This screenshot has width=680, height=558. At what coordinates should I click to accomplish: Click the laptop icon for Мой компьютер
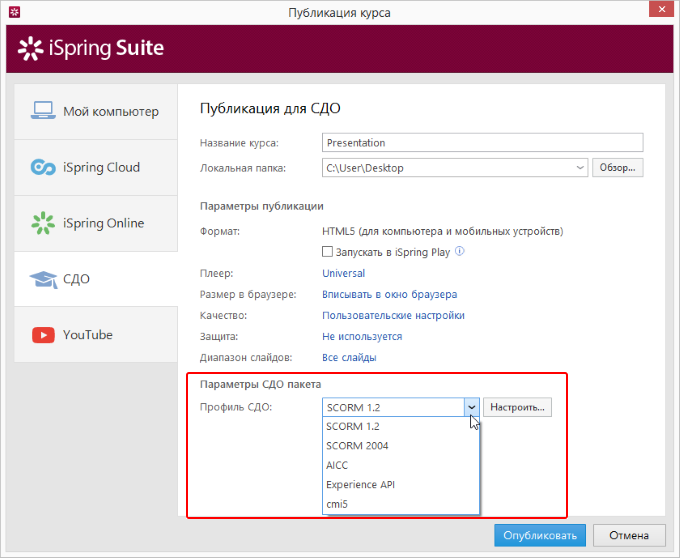pyautogui.click(x=43, y=111)
